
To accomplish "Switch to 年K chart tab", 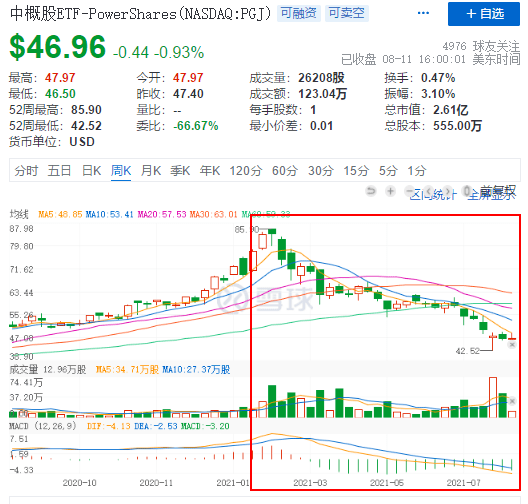I will point(210,171).
